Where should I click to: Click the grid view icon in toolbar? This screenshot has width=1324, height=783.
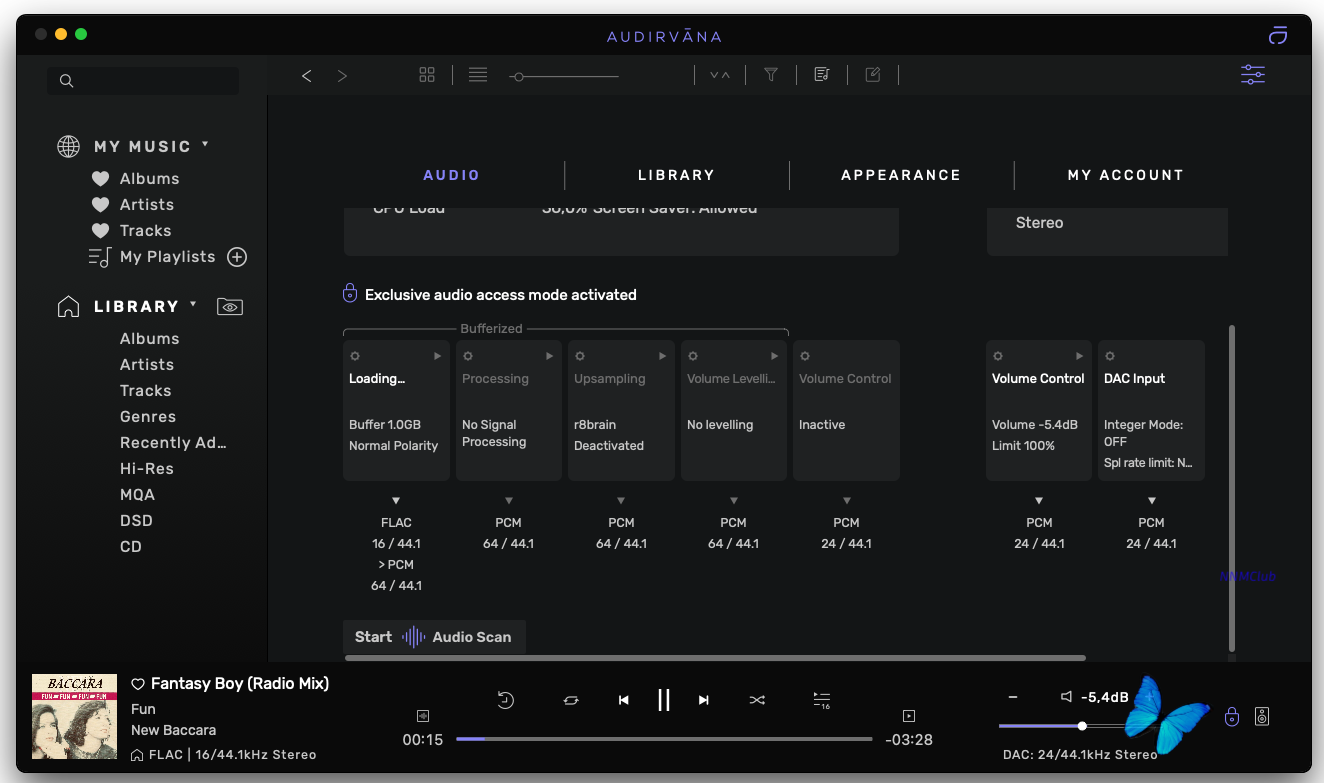427,75
